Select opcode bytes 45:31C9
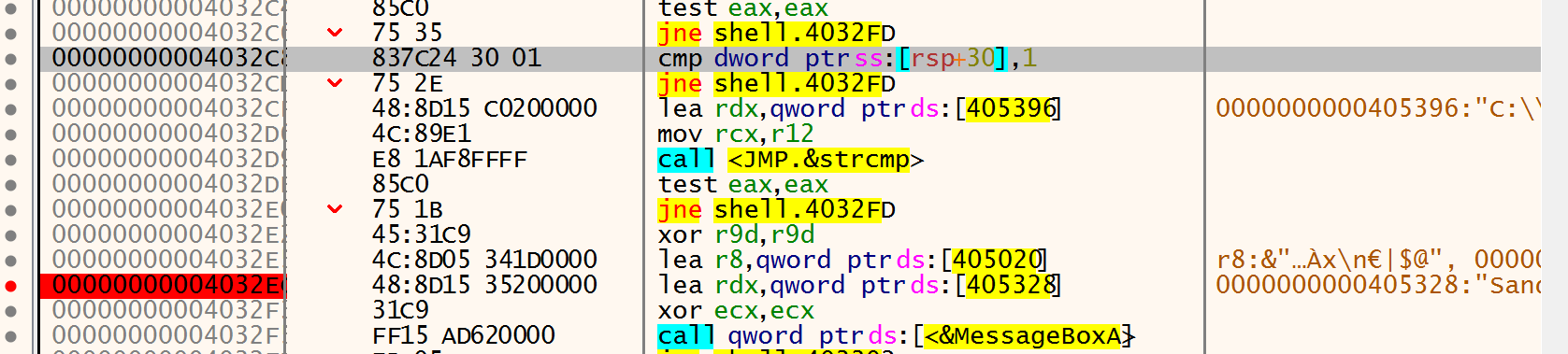Screen dimensions: 1568x354 [422, 234]
